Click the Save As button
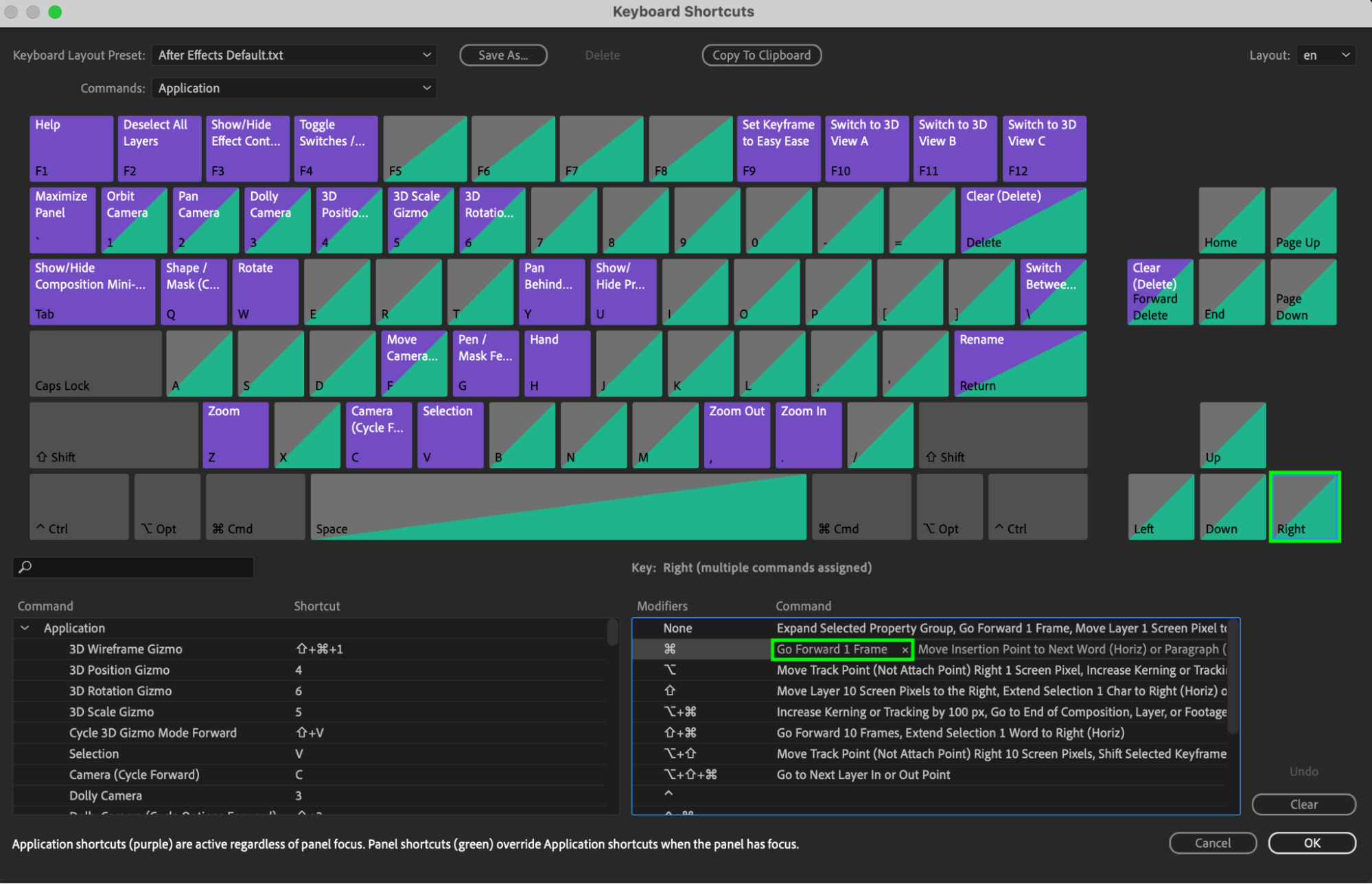 point(503,55)
